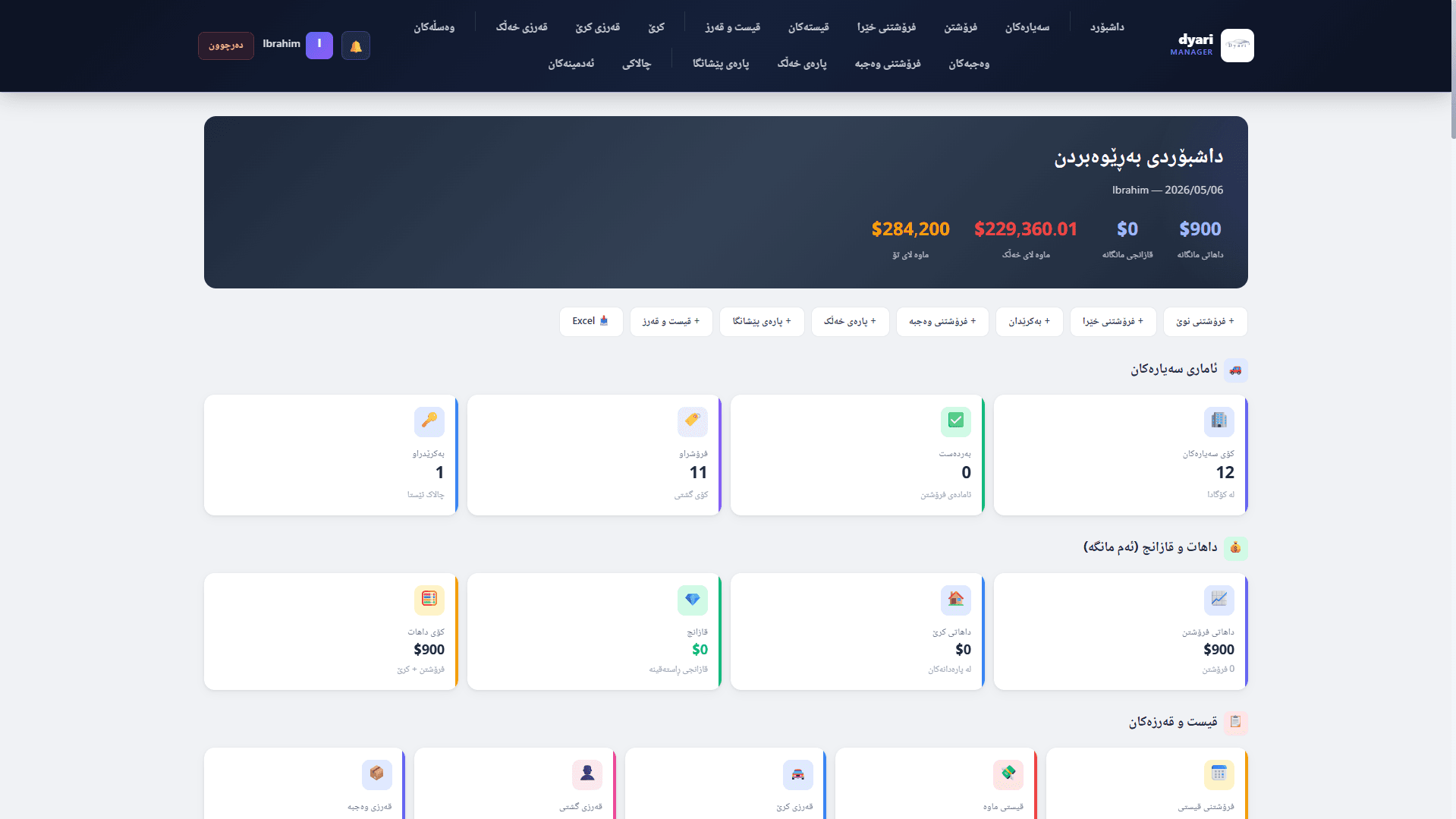
Task: Click the building icon in کۆی سەیارەکان card
Action: pyautogui.click(x=1219, y=421)
